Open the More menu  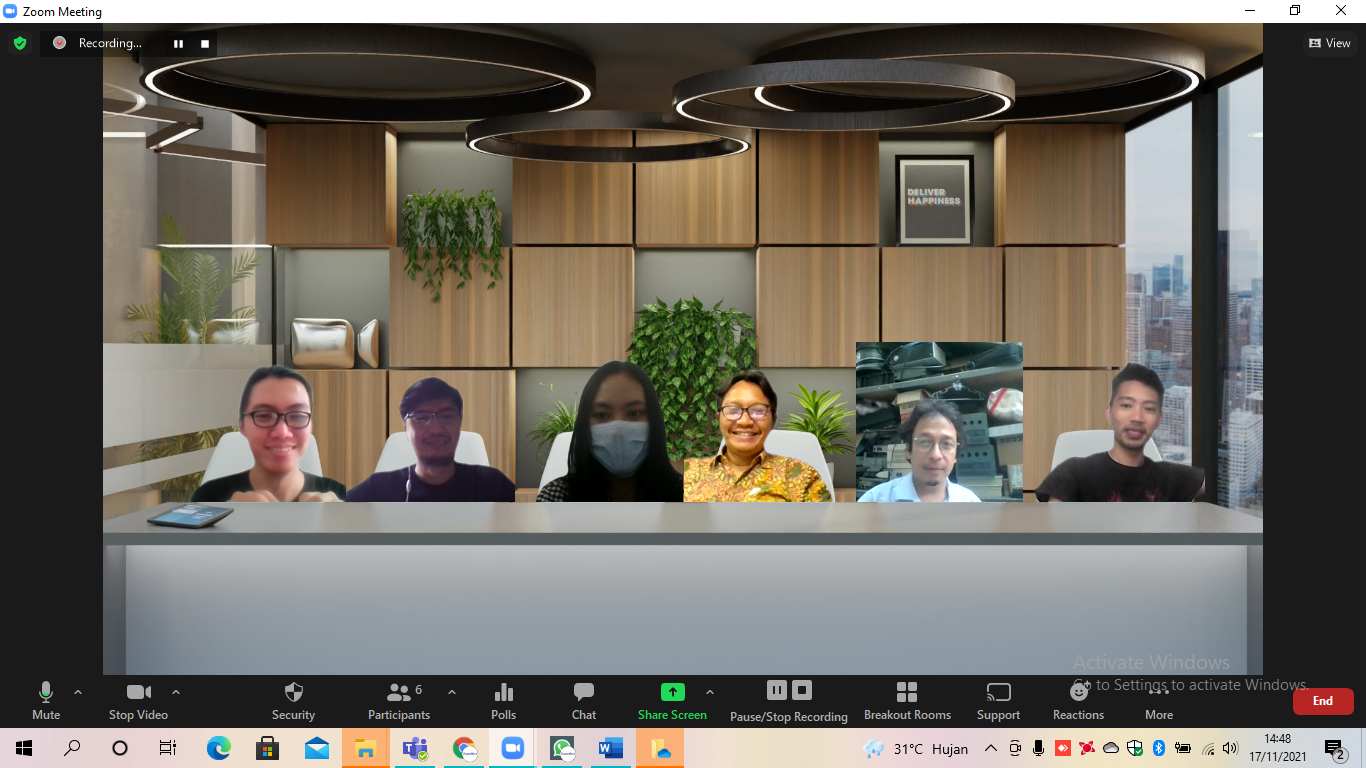point(1159,699)
